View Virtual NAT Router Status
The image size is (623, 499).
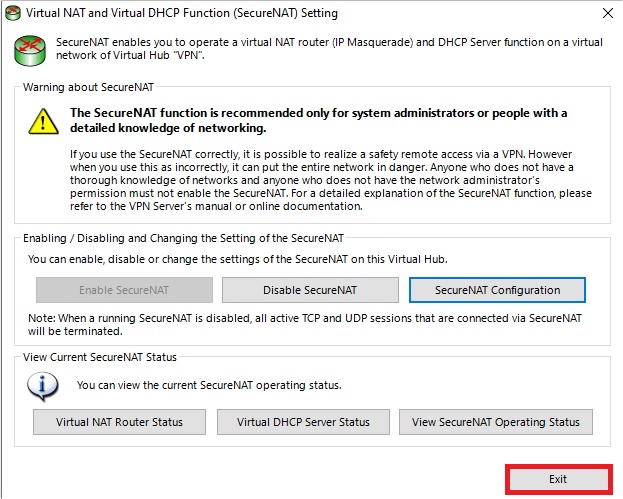[x=119, y=422]
